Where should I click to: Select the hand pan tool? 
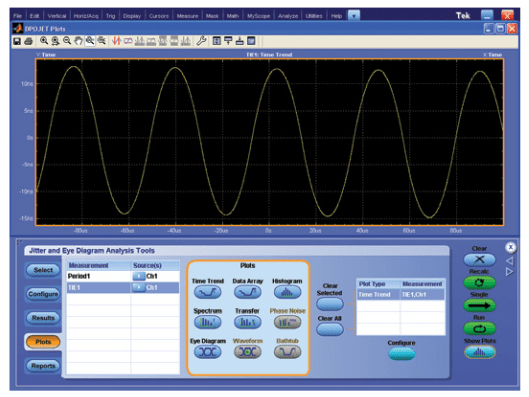[78, 41]
